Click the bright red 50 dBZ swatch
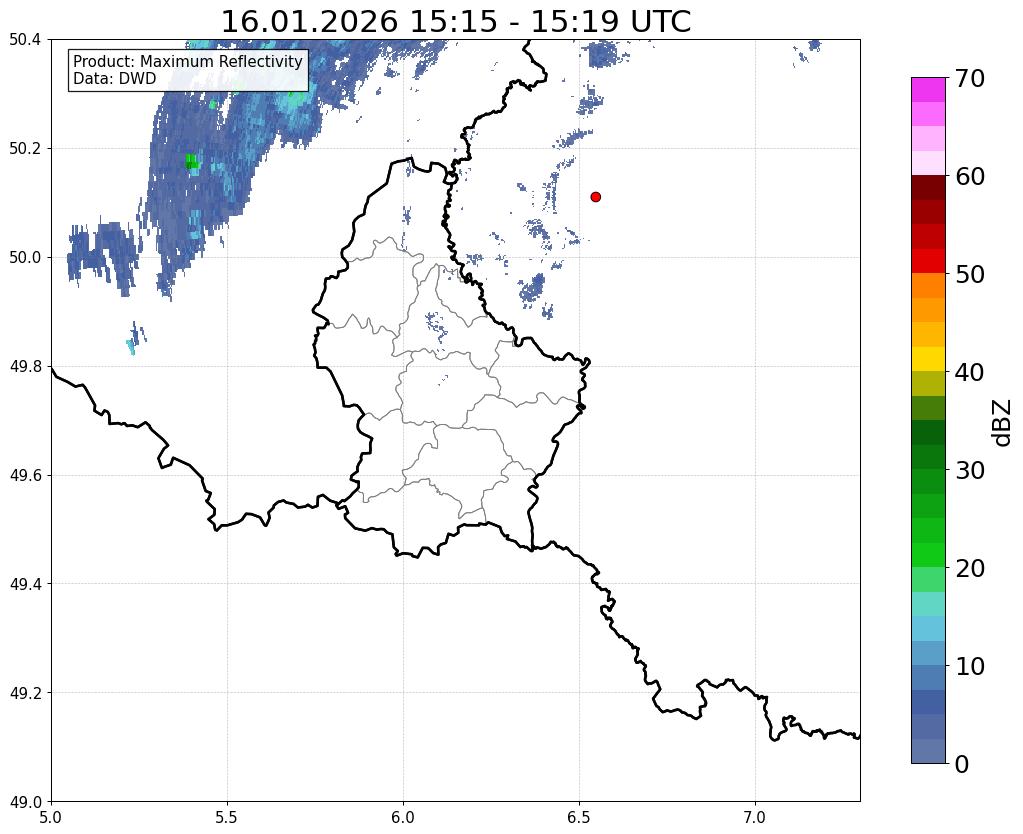This screenshot has width=1023, height=834. [x=928, y=262]
